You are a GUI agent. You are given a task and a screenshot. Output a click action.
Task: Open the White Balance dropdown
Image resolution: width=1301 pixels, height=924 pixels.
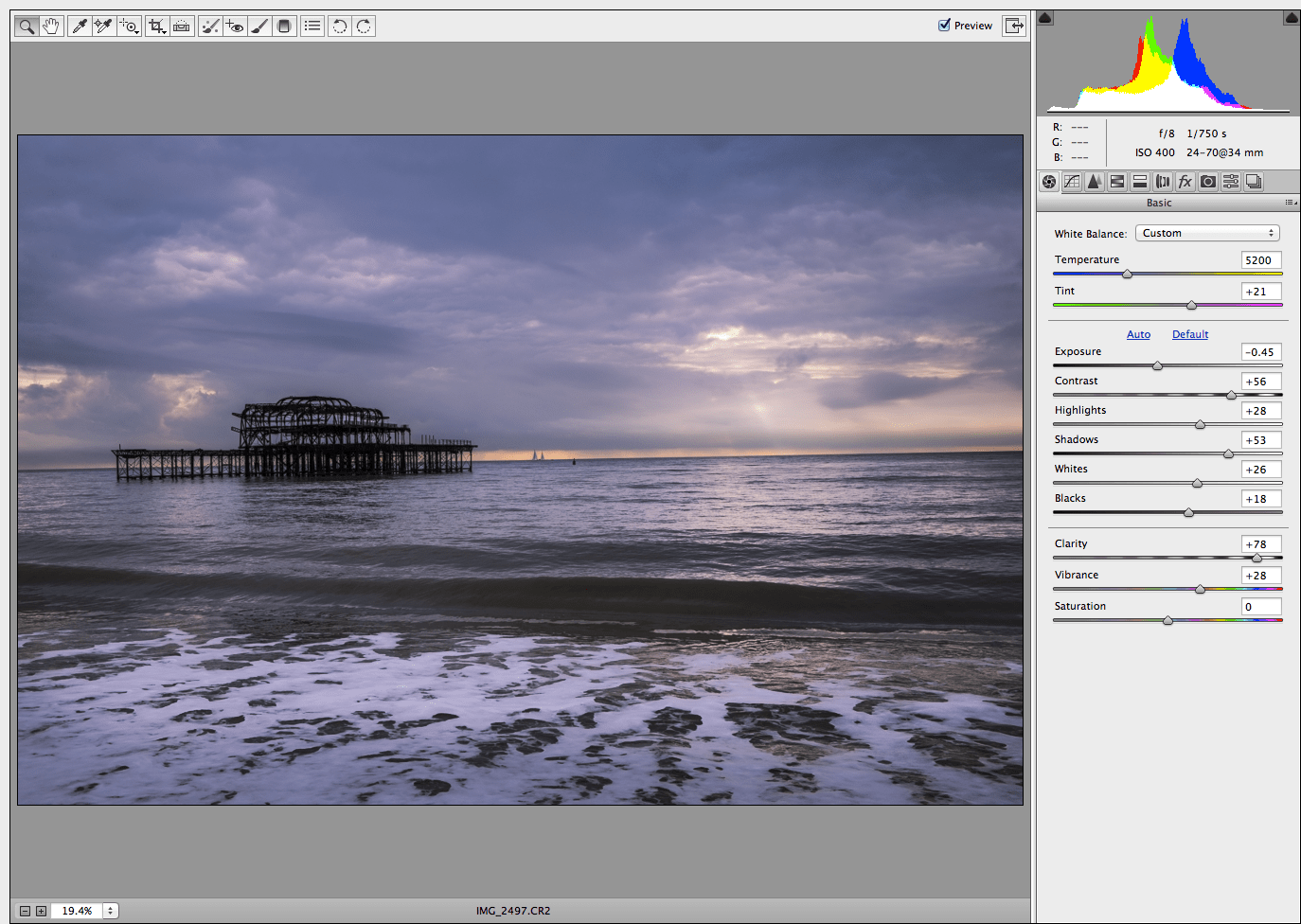coord(1207,233)
